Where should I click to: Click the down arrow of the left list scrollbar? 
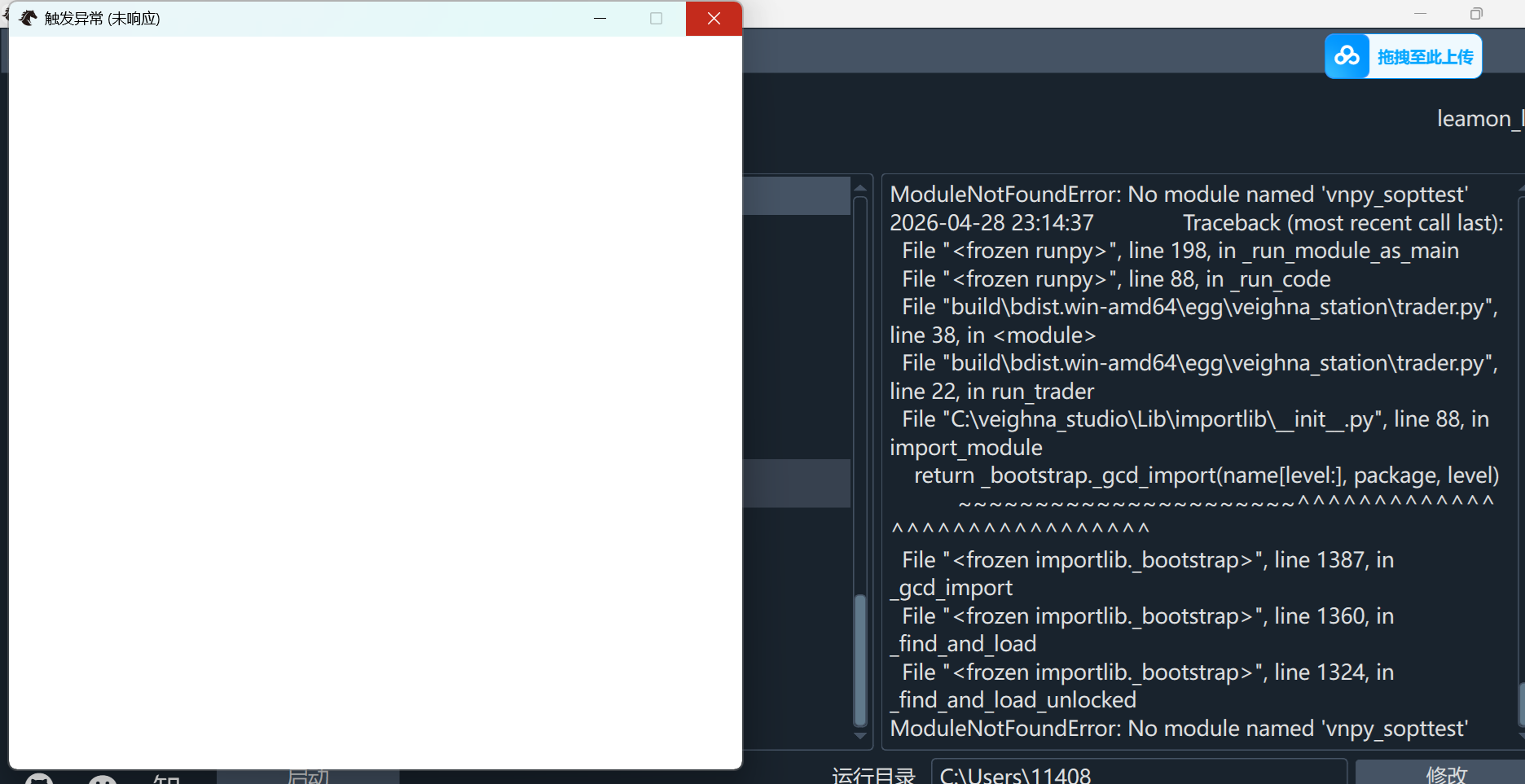click(x=860, y=736)
